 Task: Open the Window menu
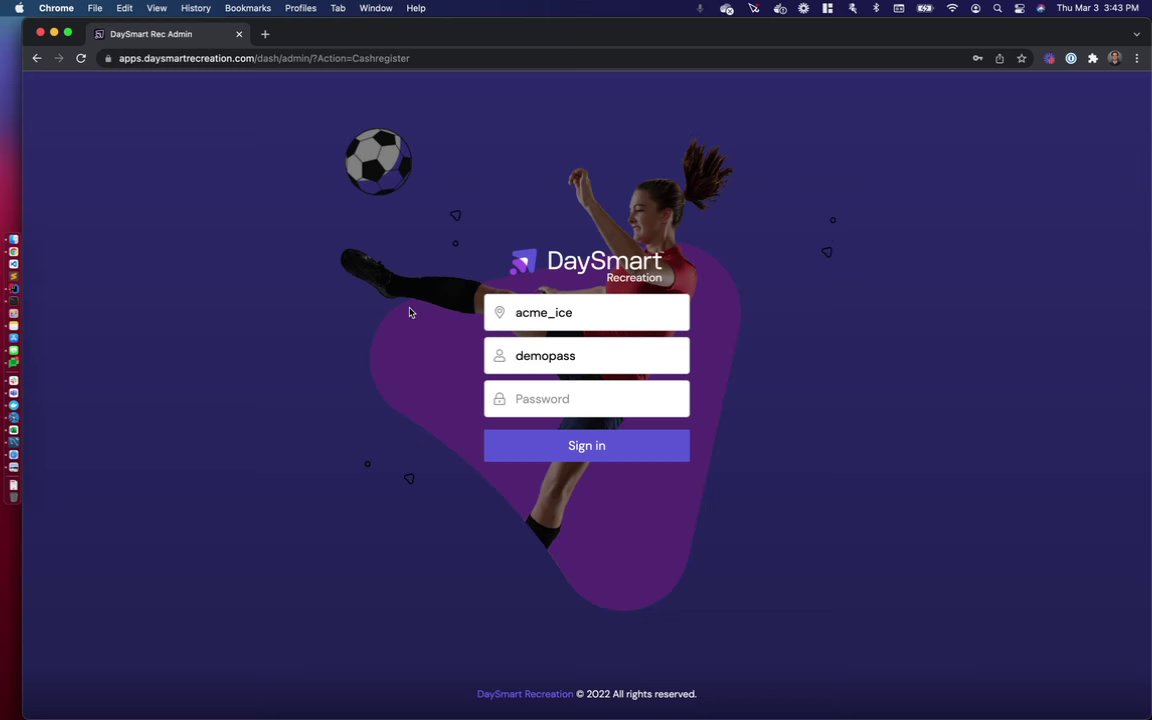pos(375,8)
